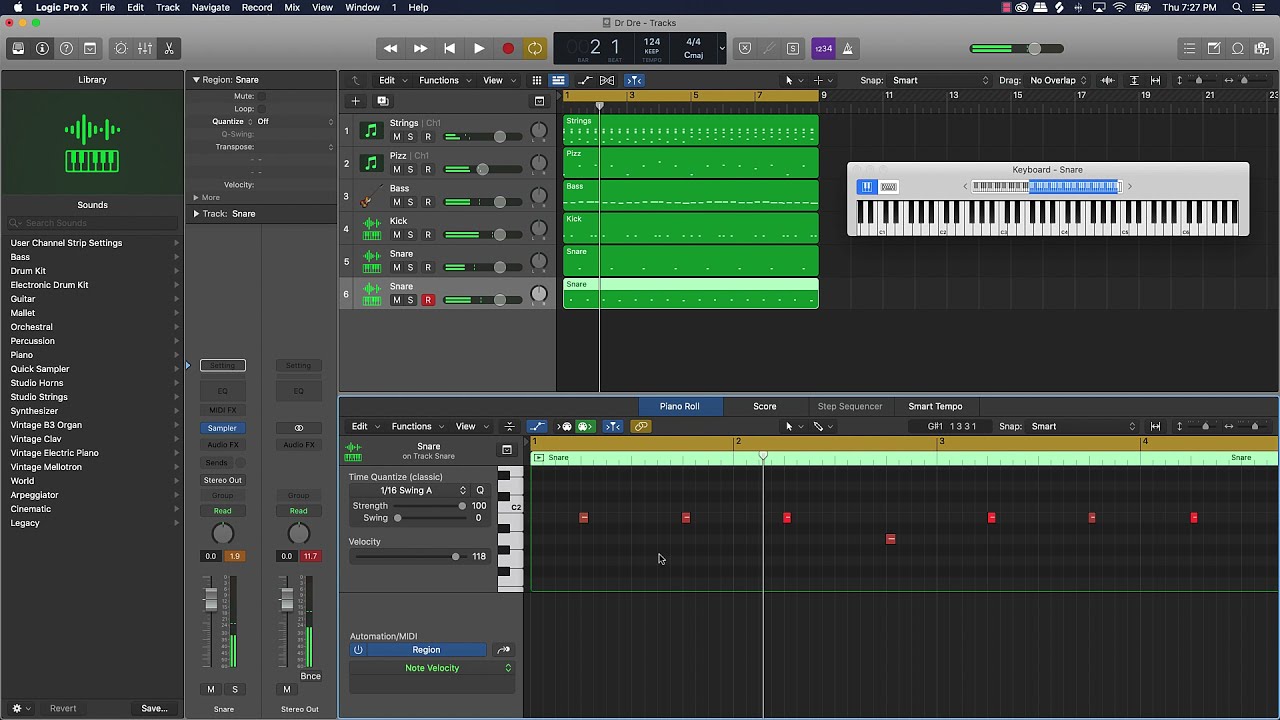Open the Note Pads icon
This screenshot has width=1280, height=720.
[1214, 48]
